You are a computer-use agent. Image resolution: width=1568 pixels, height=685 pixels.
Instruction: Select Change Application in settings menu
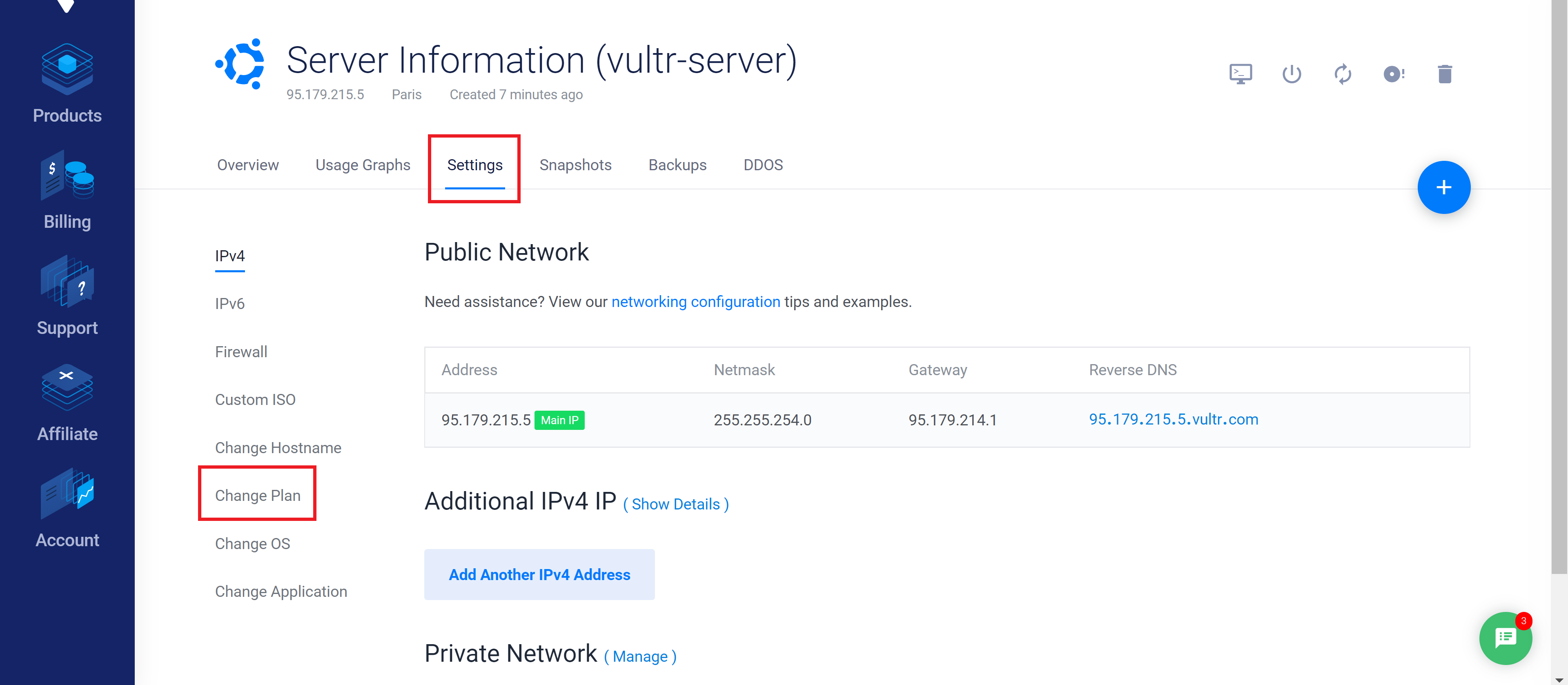pyautogui.click(x=281, y=592)
